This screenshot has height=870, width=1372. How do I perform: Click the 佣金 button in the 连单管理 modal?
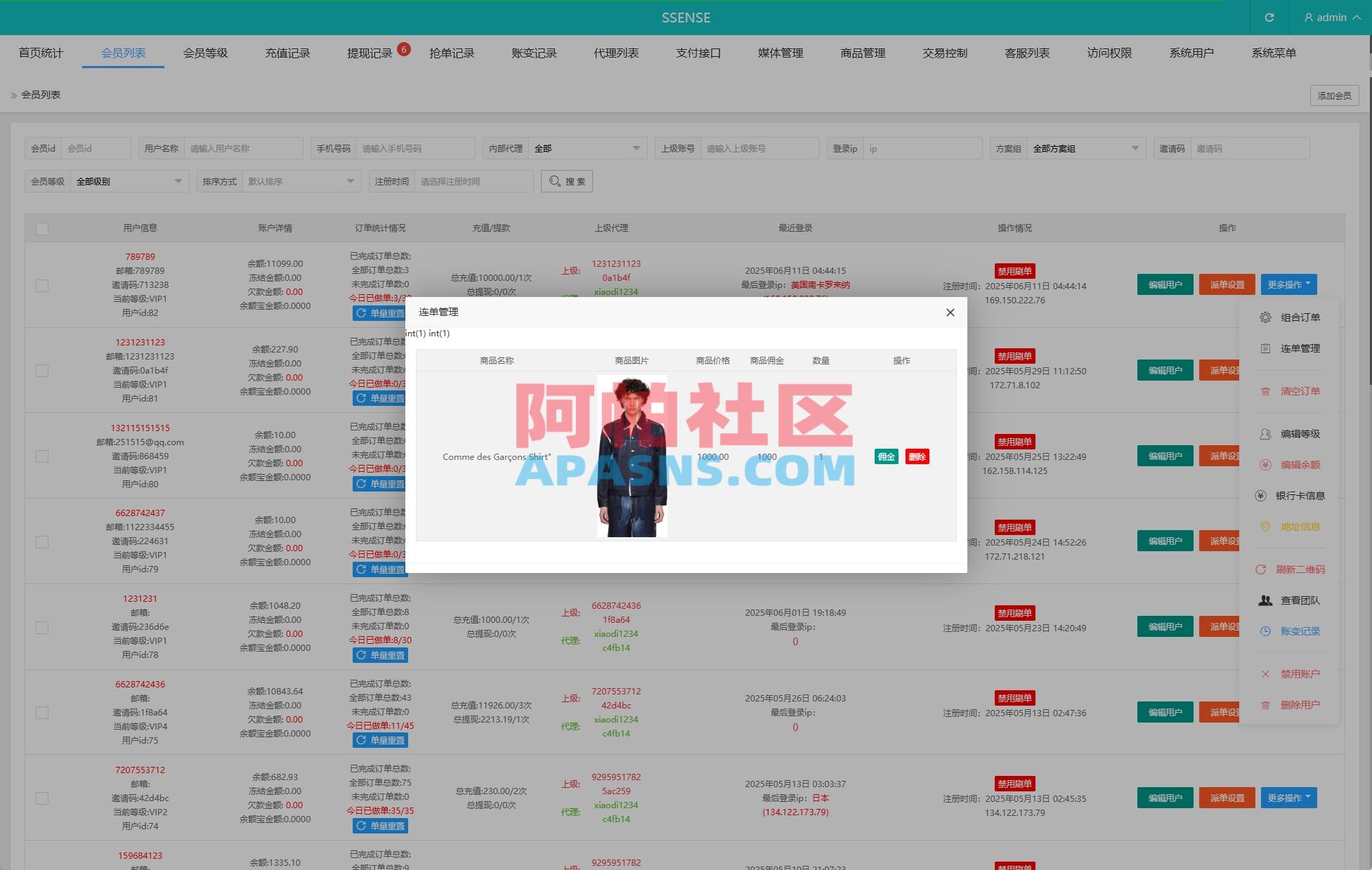886,456
